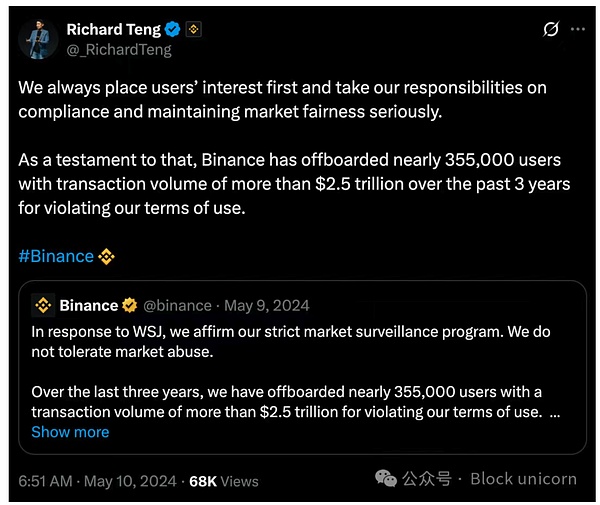Viewport: 600px width, 505px height.
Task: Open the #Binance hashtag link
Action: pos(56,256)
